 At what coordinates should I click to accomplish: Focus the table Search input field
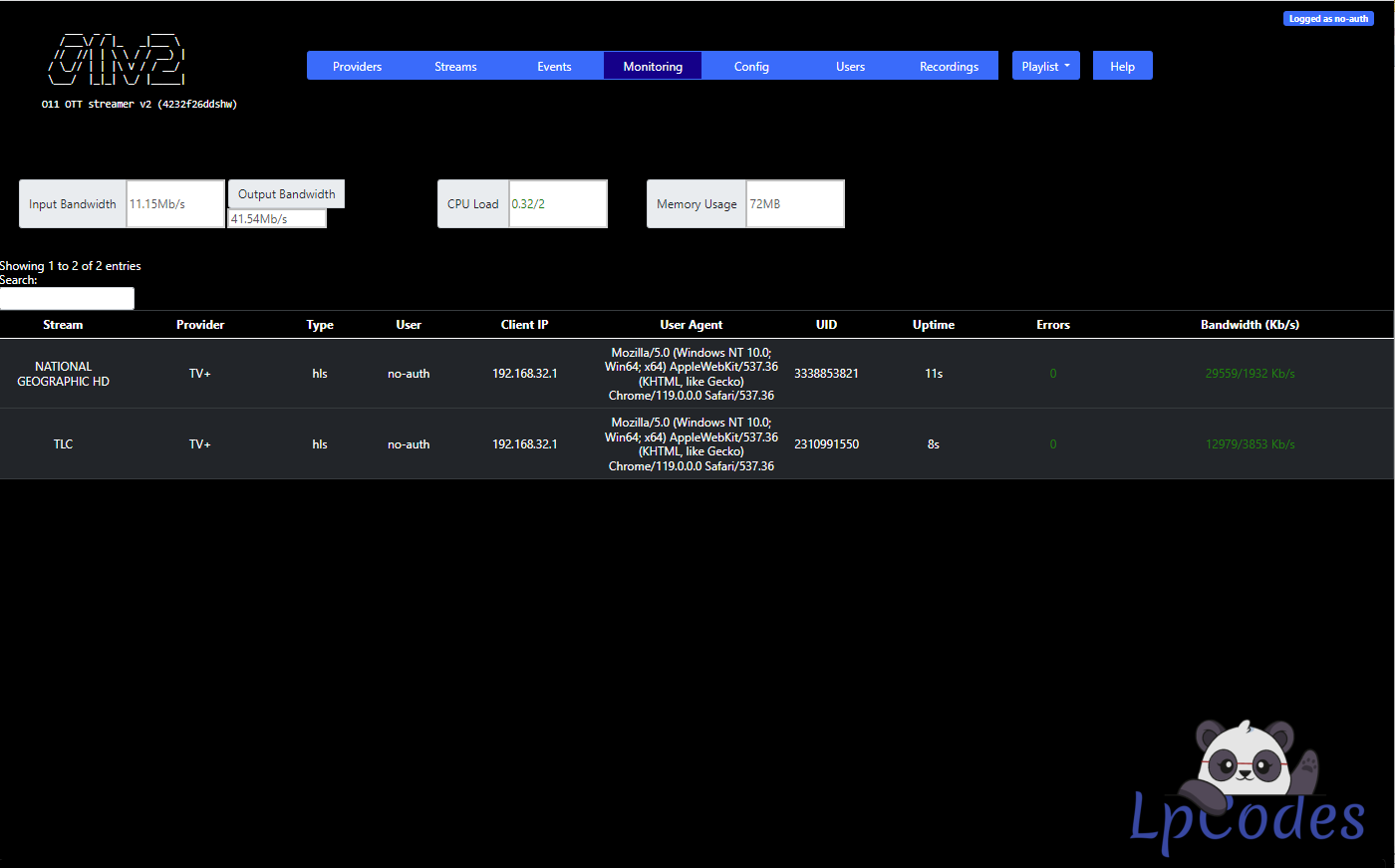pyautogui.click(x=67, y=298)
